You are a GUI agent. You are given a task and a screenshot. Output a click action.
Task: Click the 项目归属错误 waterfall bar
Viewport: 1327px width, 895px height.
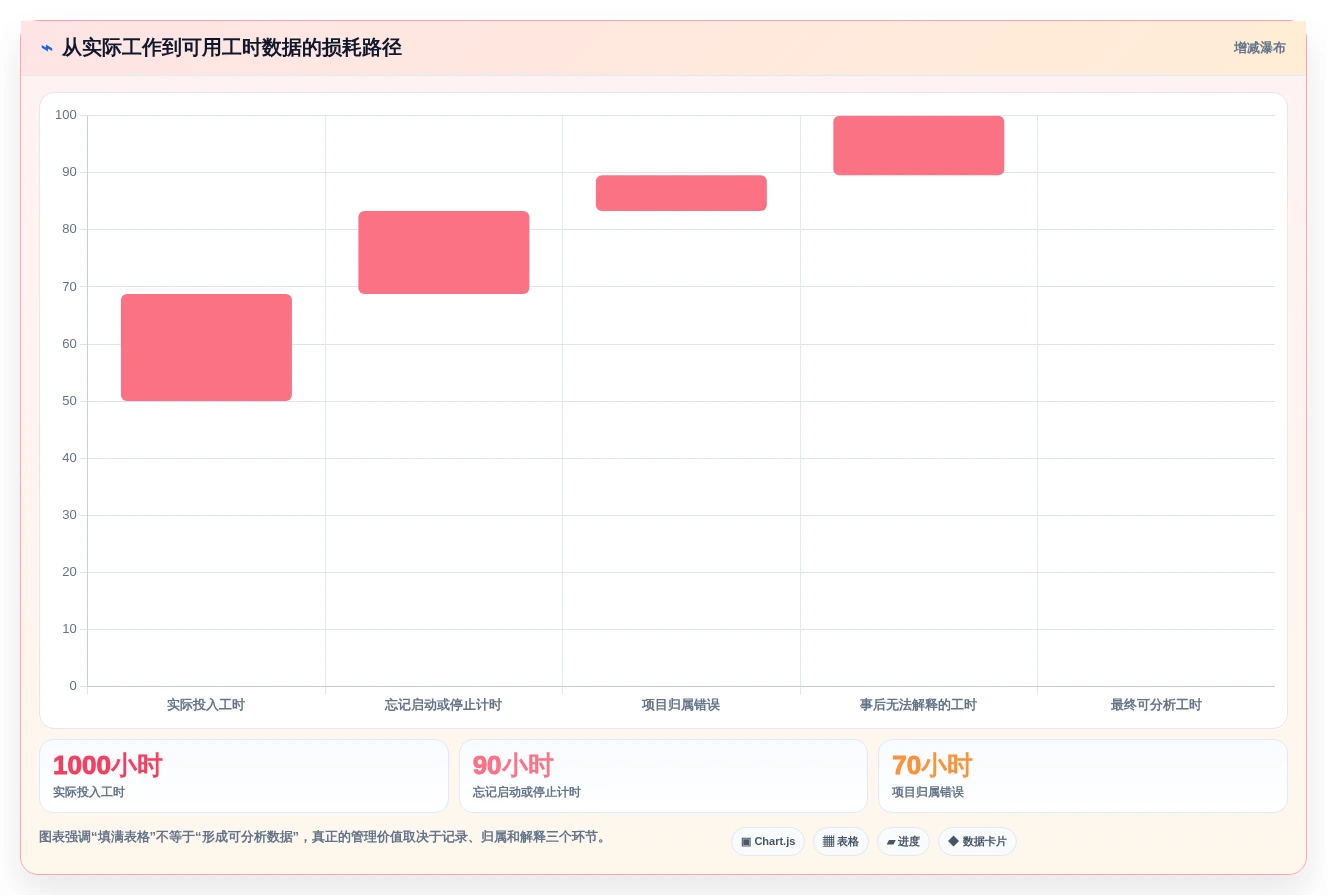coord(681,193)
